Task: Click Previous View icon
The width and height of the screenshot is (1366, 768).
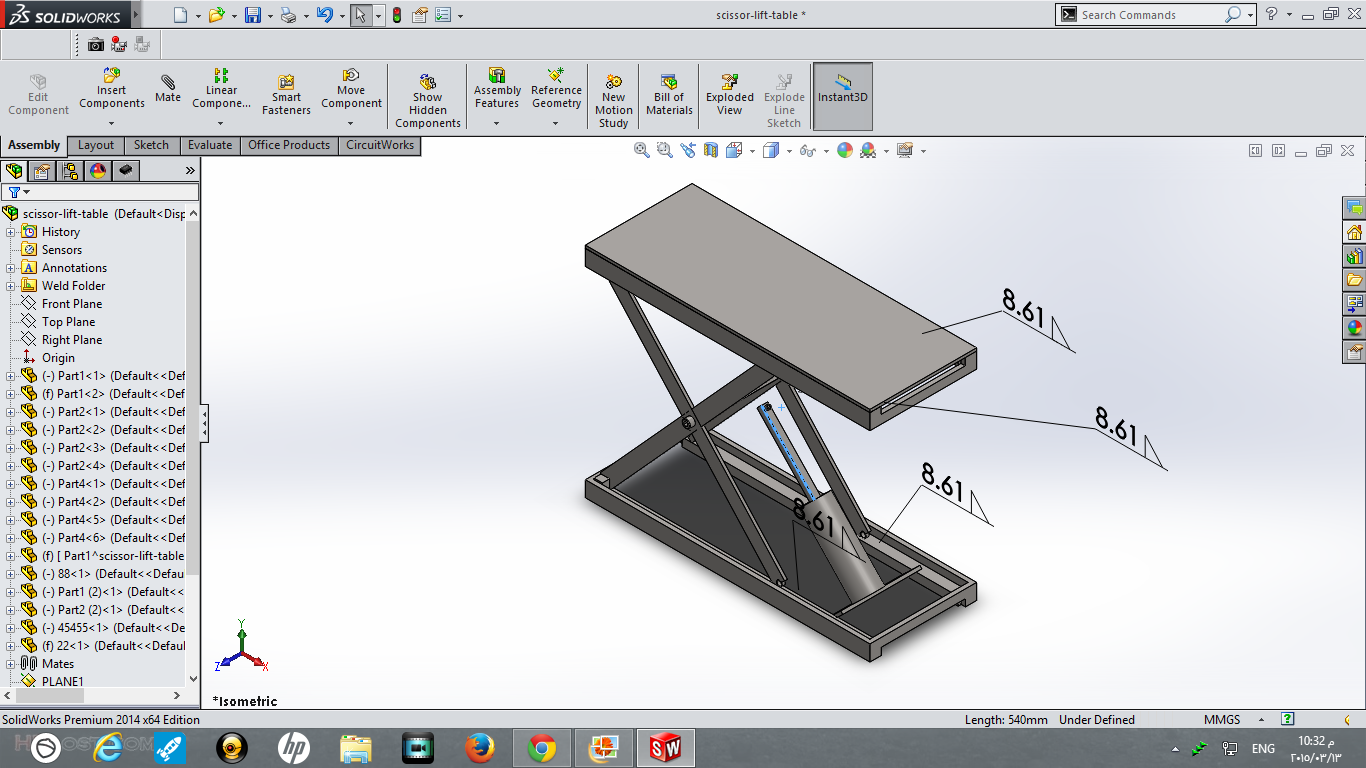Action: coord(688,150)
